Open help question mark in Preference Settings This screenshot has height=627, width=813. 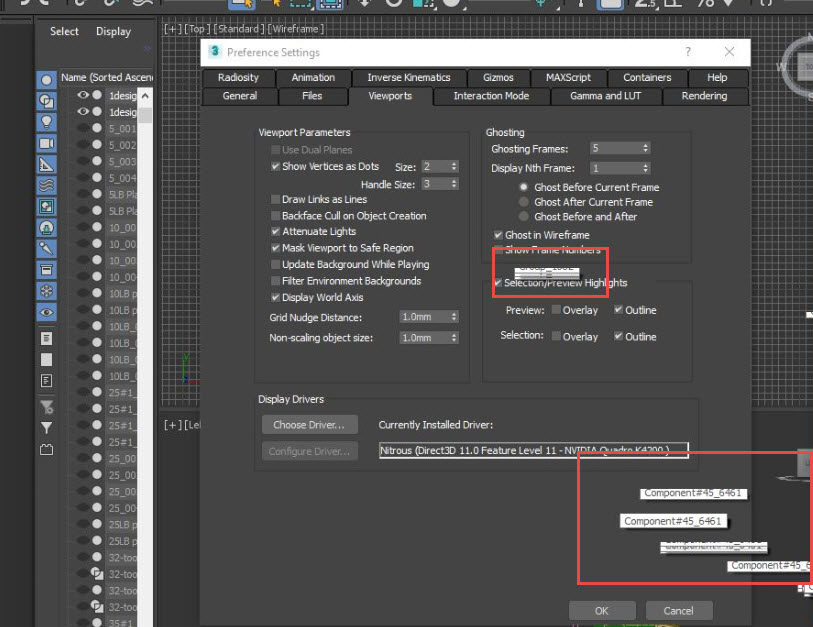pos(688,52)
